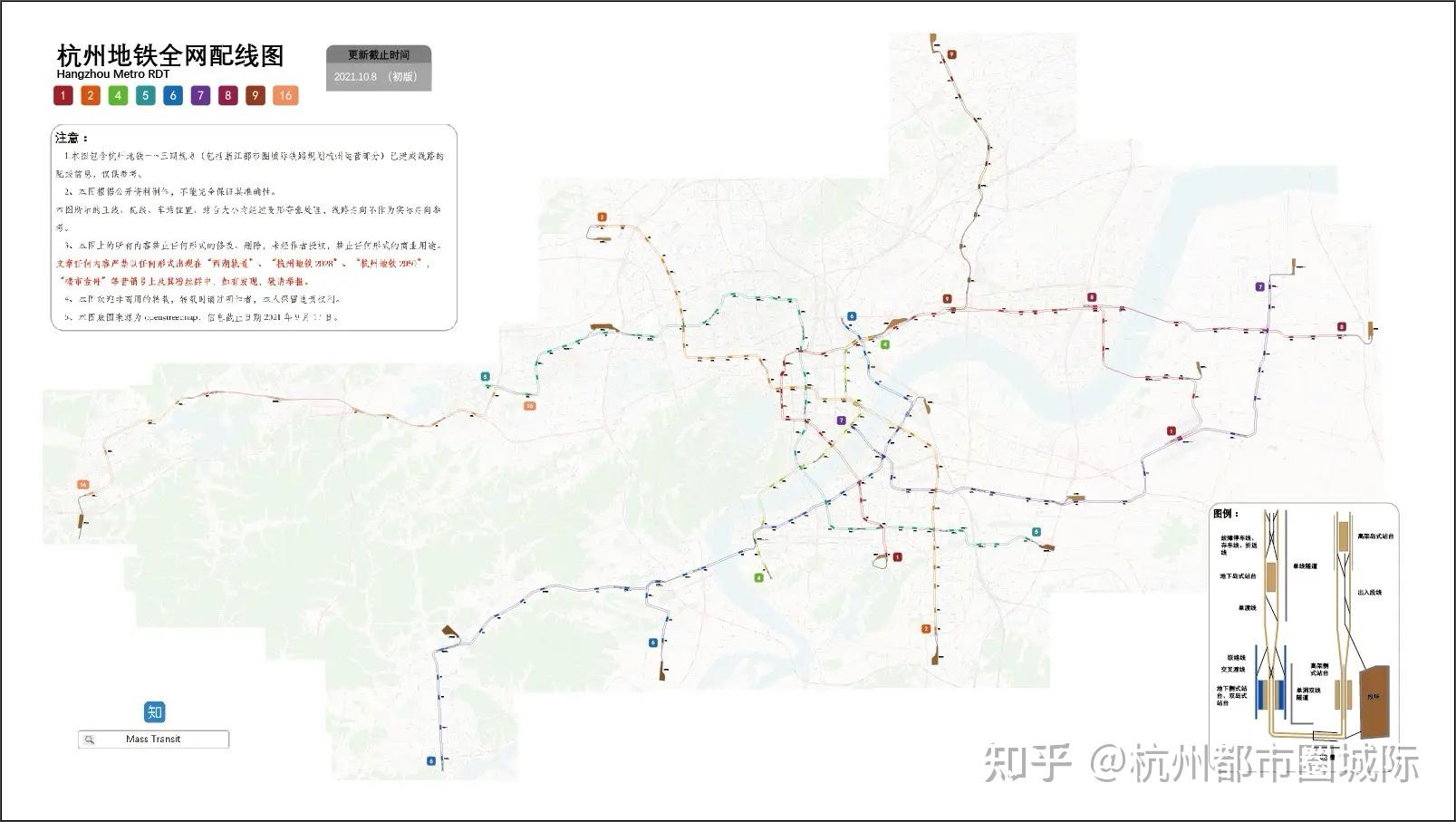Image resolution: width=1456 pixels, height=822 pixels.
Task: Click the 杭州地铁全网配线图 main title
Action: [x=170, y=55]
